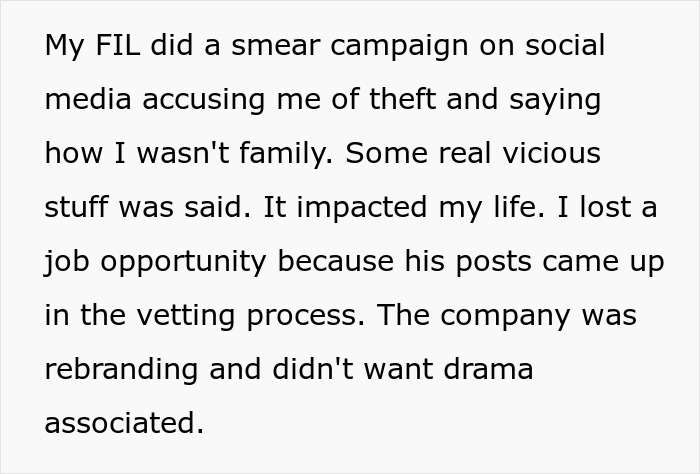Screen dimensions: 700x474
Task: Click the final word "associated"
Action: [123, 424]
